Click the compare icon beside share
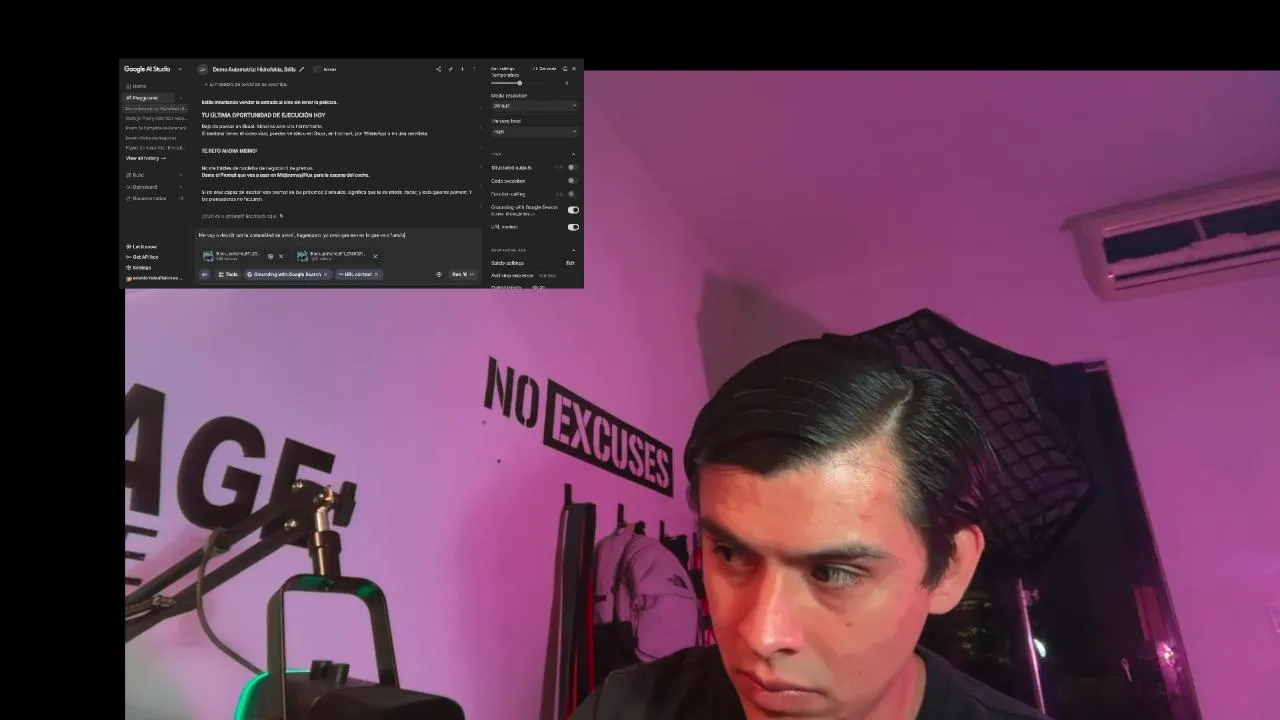 tap(450, 69)
